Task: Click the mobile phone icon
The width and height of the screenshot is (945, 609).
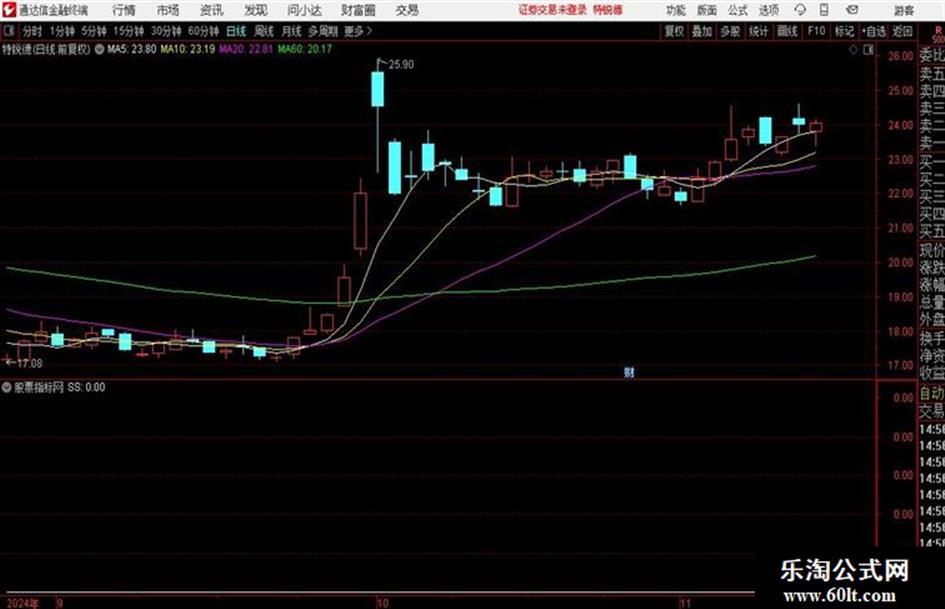Action: [824, 10]
